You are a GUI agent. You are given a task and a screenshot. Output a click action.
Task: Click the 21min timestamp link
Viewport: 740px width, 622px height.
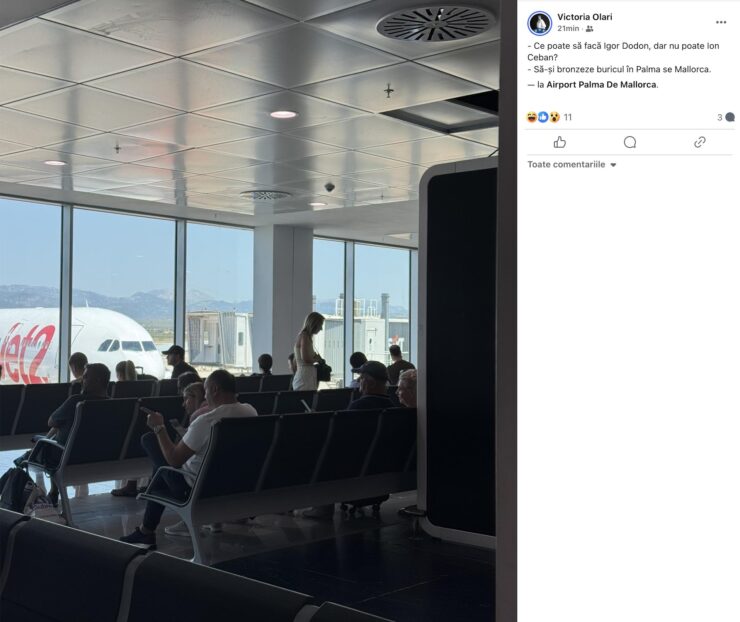tap(568, 29)
